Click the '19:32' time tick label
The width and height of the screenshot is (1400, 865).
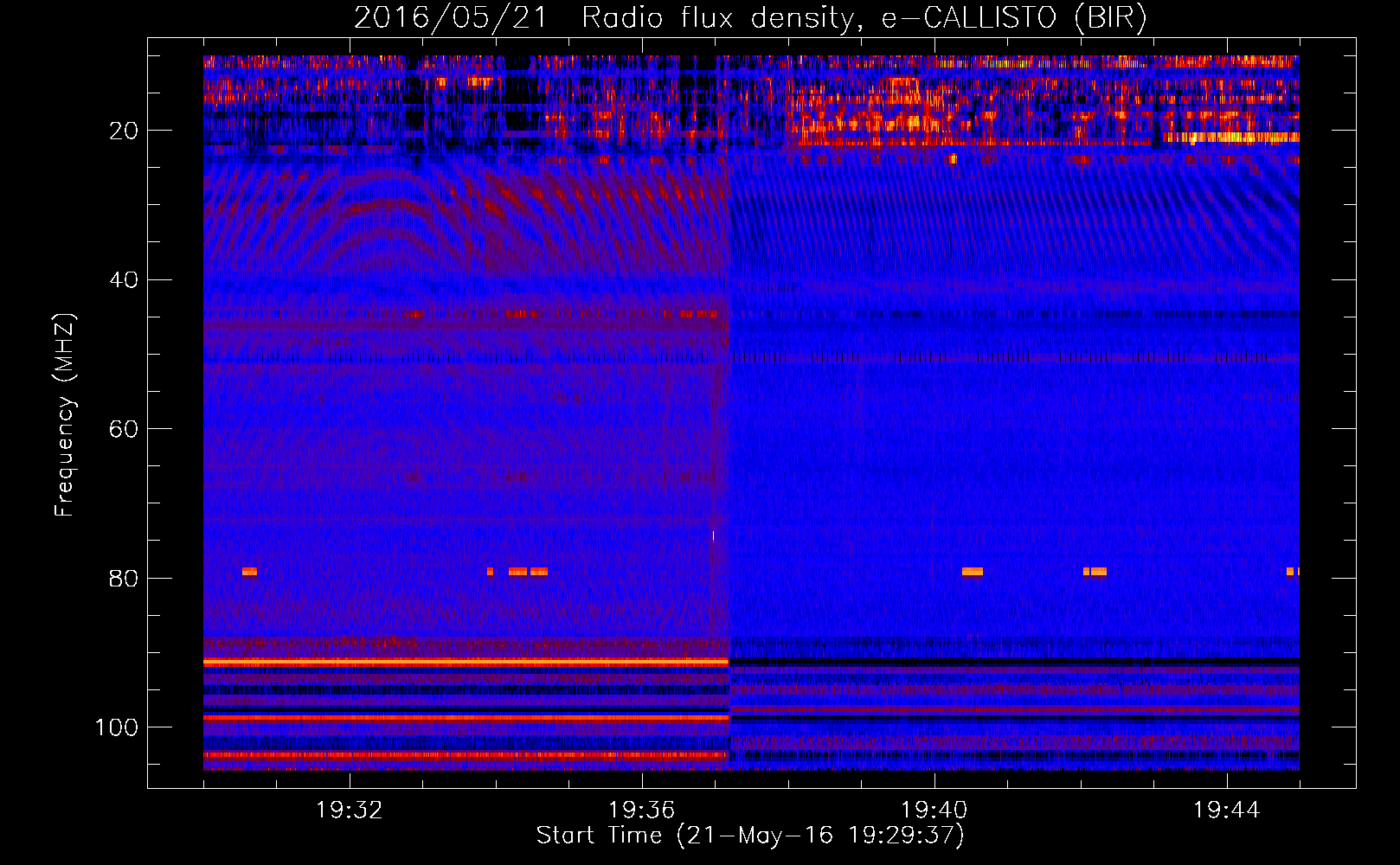click(x=350, y=811)
